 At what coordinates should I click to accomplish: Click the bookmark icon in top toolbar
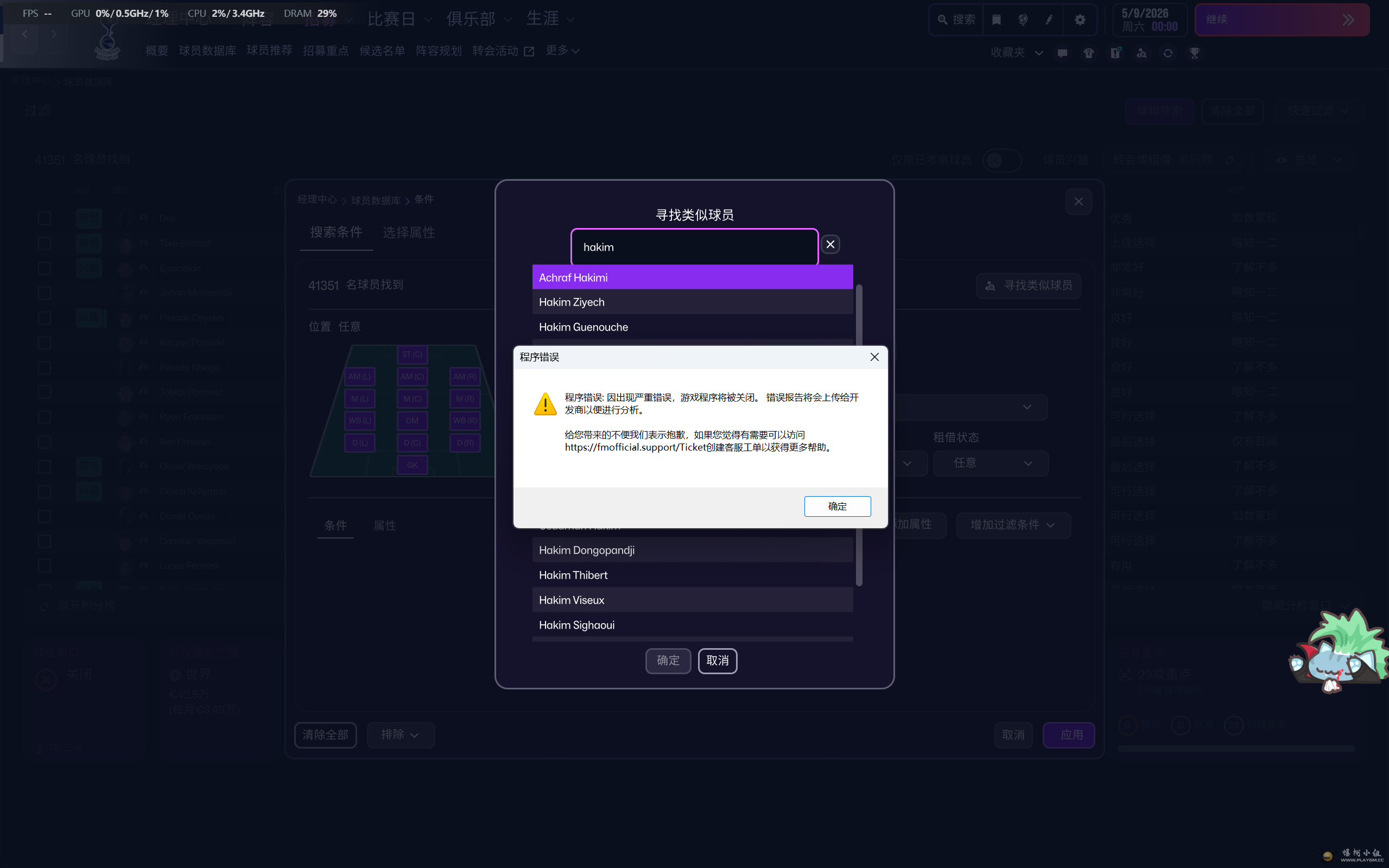[997, 20]
